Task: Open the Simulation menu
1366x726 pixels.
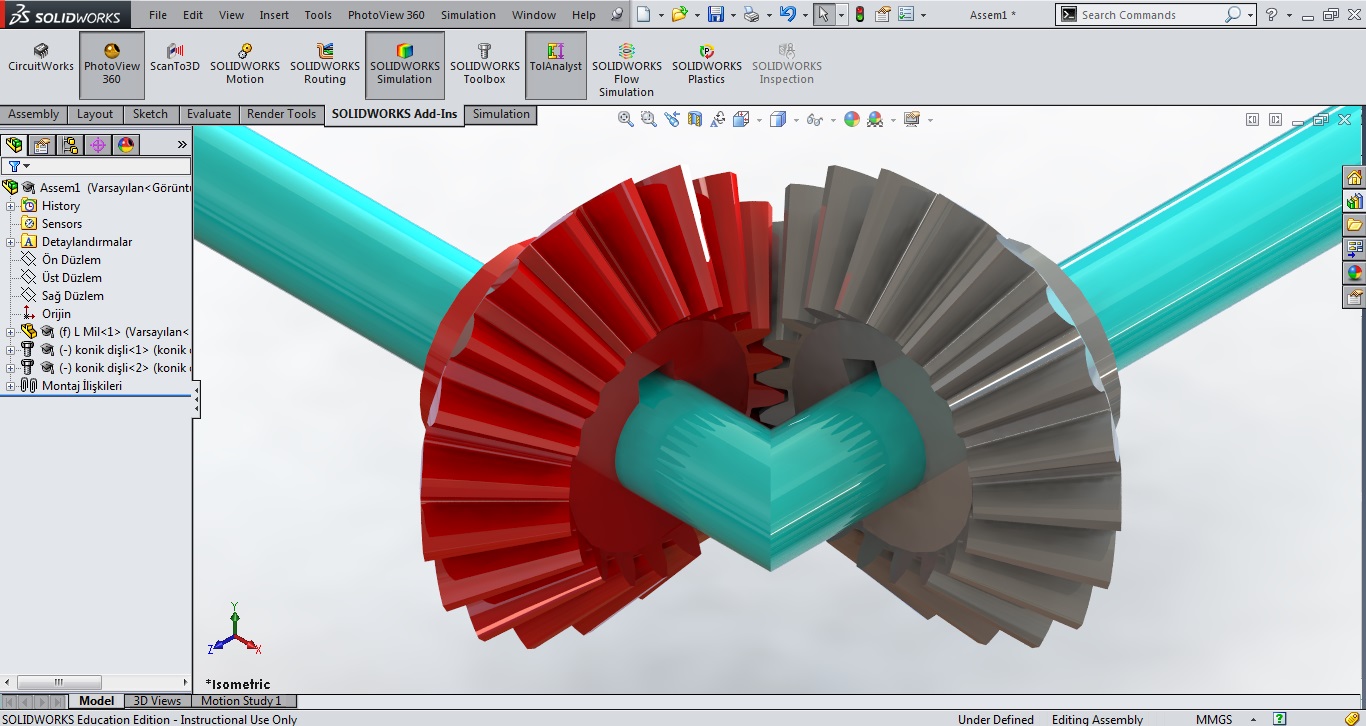Action: (468, 15)
